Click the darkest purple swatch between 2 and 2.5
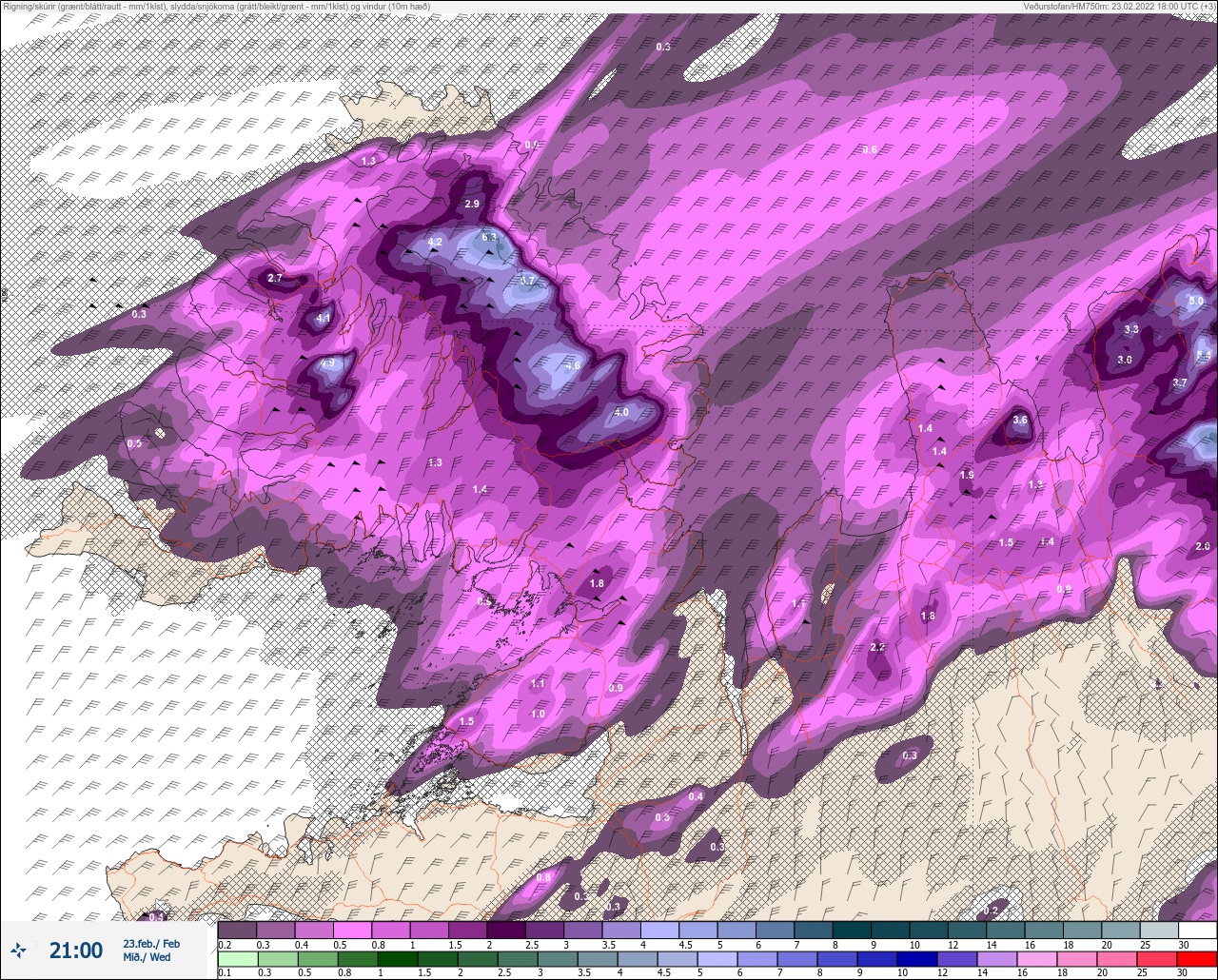The image size is (1218, 980). 506,931
